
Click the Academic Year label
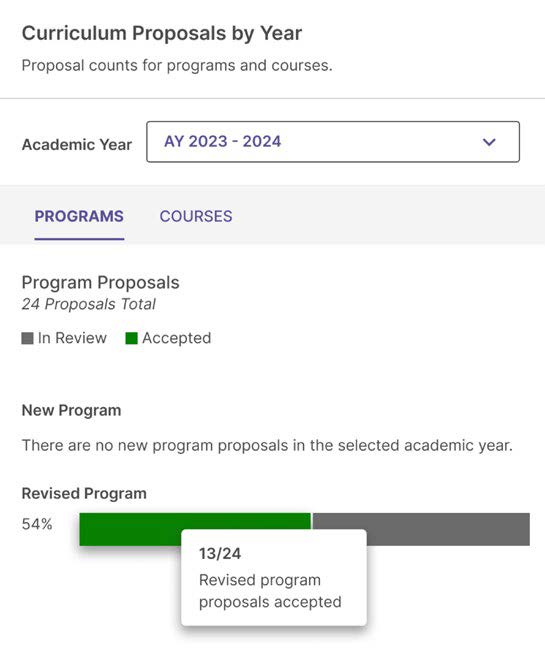point(77,144)
